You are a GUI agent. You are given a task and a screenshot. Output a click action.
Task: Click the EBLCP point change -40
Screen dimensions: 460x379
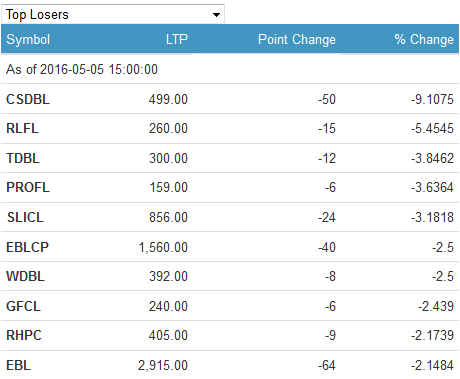point(327,247)
